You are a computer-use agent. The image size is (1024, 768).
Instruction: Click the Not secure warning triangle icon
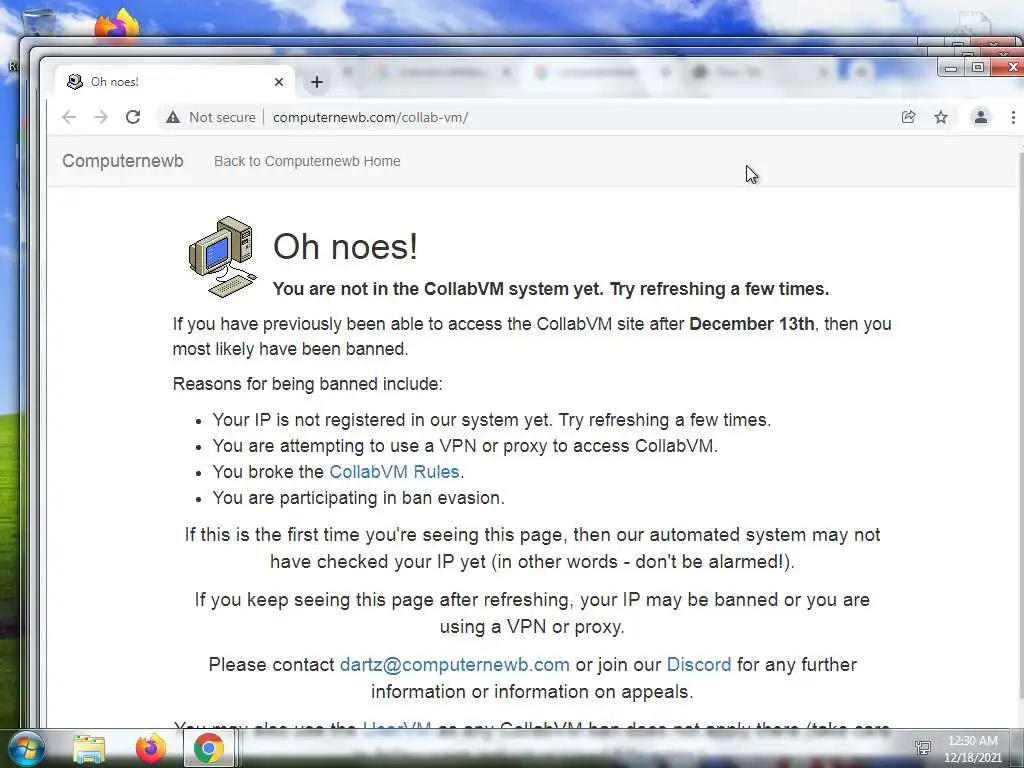172,117
